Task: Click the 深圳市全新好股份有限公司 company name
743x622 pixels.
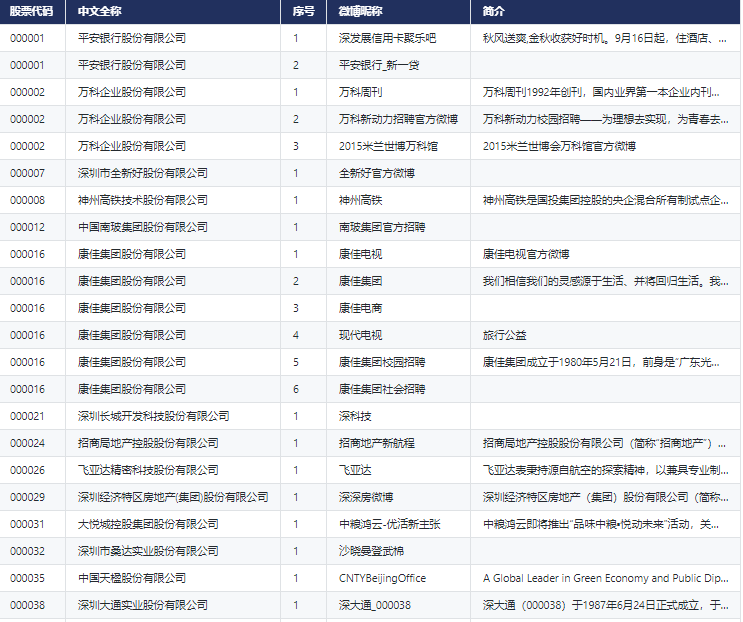Action: click(x=143, y=173)
